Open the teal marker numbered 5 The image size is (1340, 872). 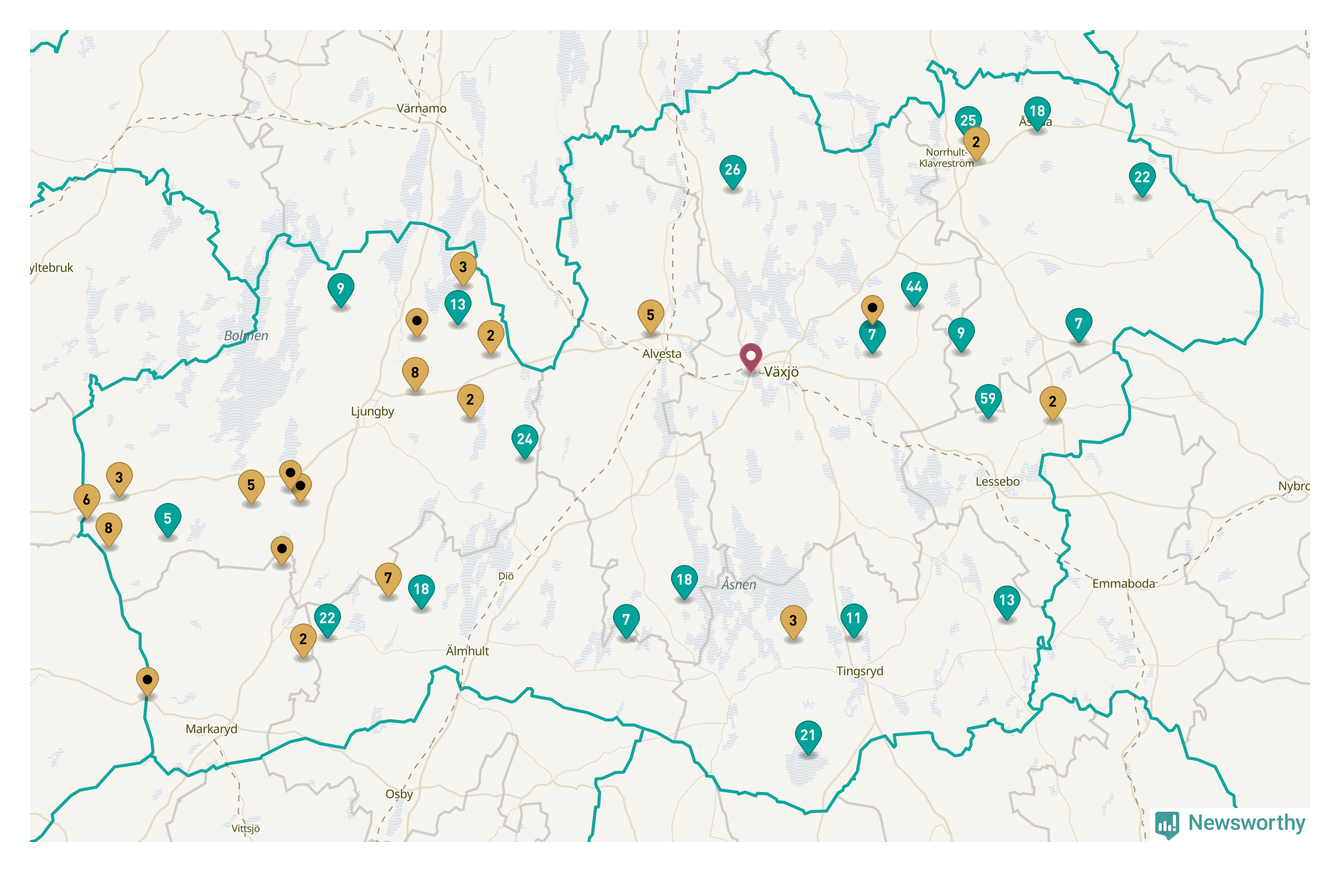click(167, 519)
